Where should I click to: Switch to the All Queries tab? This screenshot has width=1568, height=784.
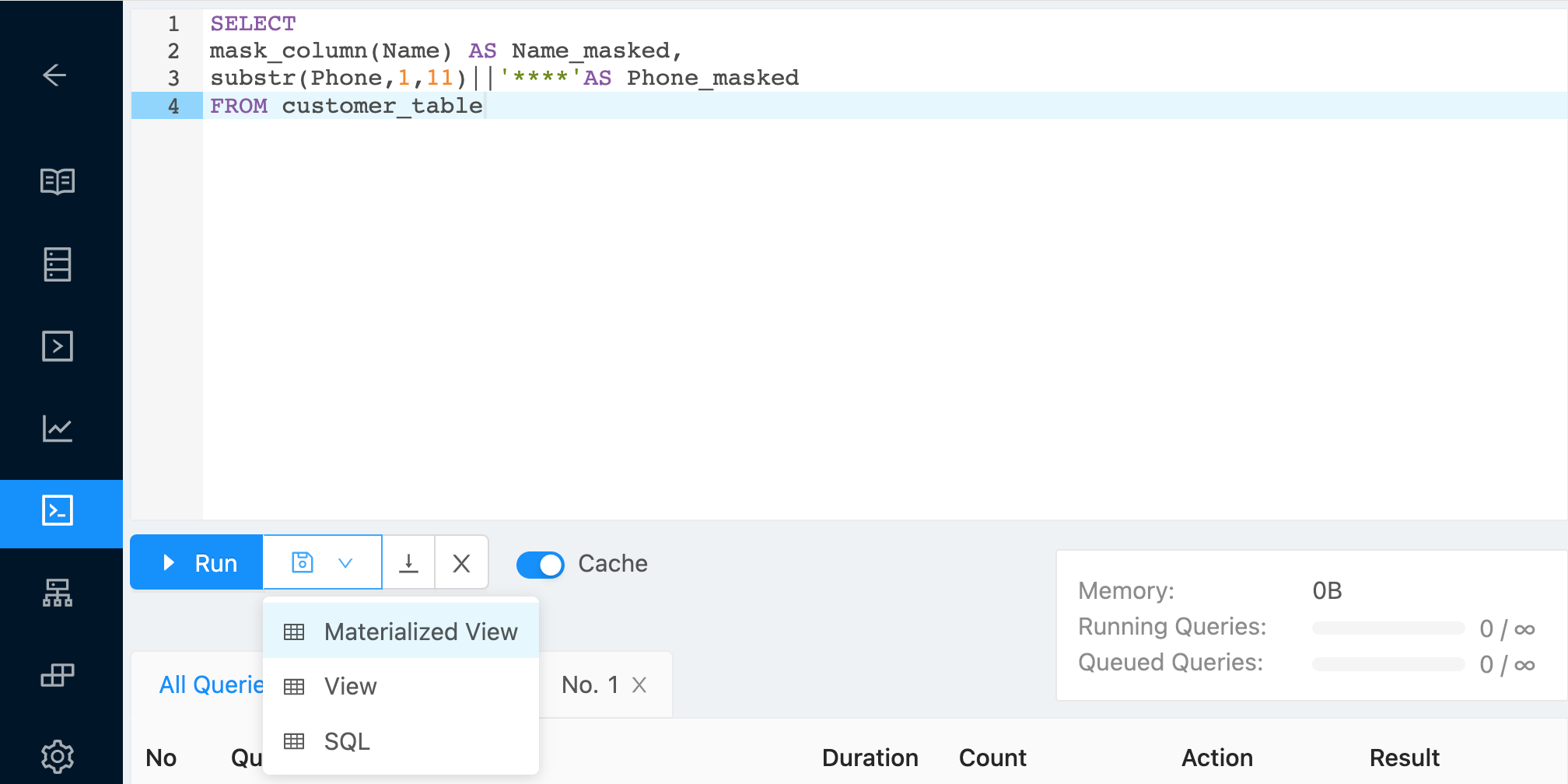click(x=212, y=684)
